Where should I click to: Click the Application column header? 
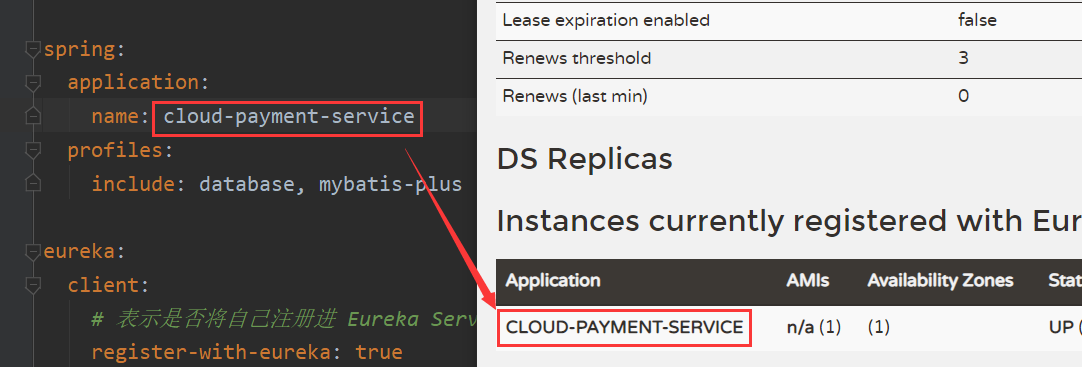pyautogui.click(x=553, y=281)
